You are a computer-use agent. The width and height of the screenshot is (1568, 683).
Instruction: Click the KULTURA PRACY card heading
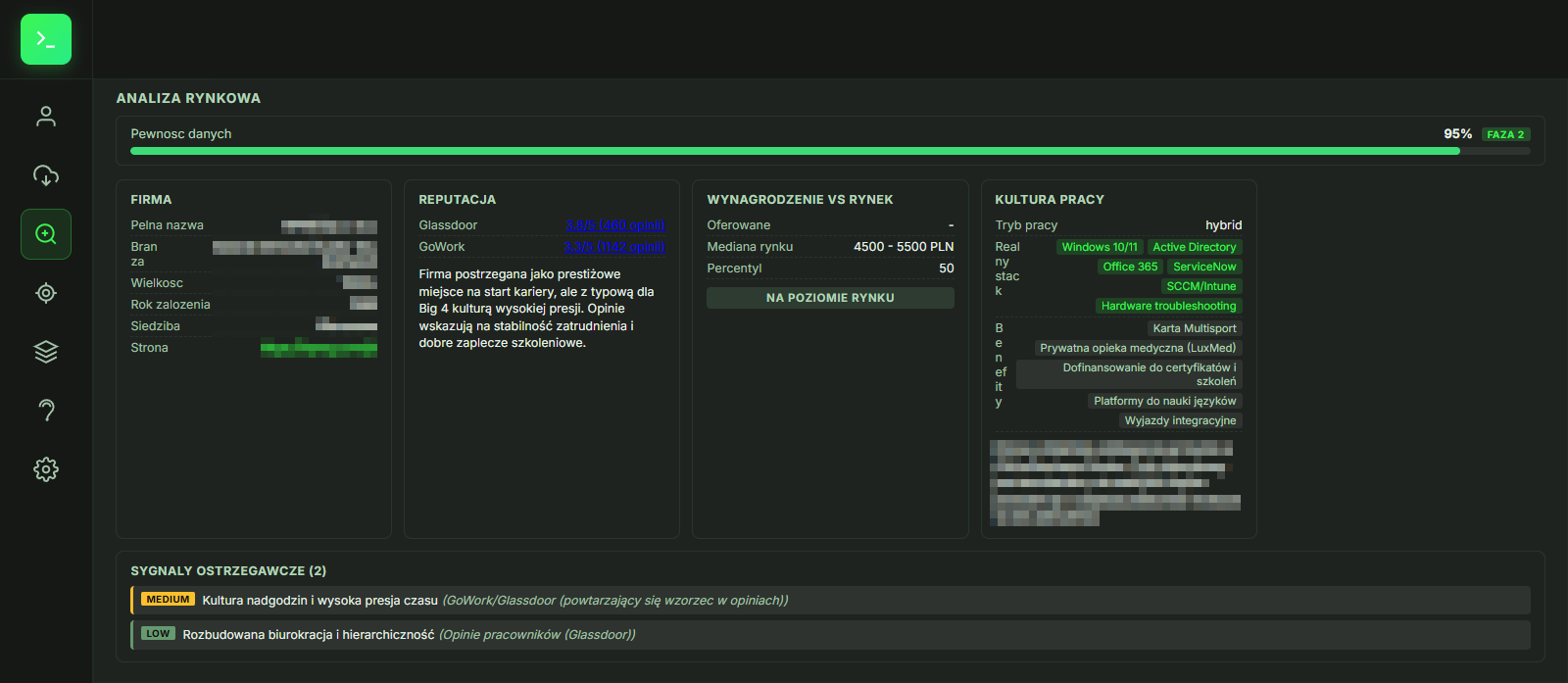[x=1050, y=199]
